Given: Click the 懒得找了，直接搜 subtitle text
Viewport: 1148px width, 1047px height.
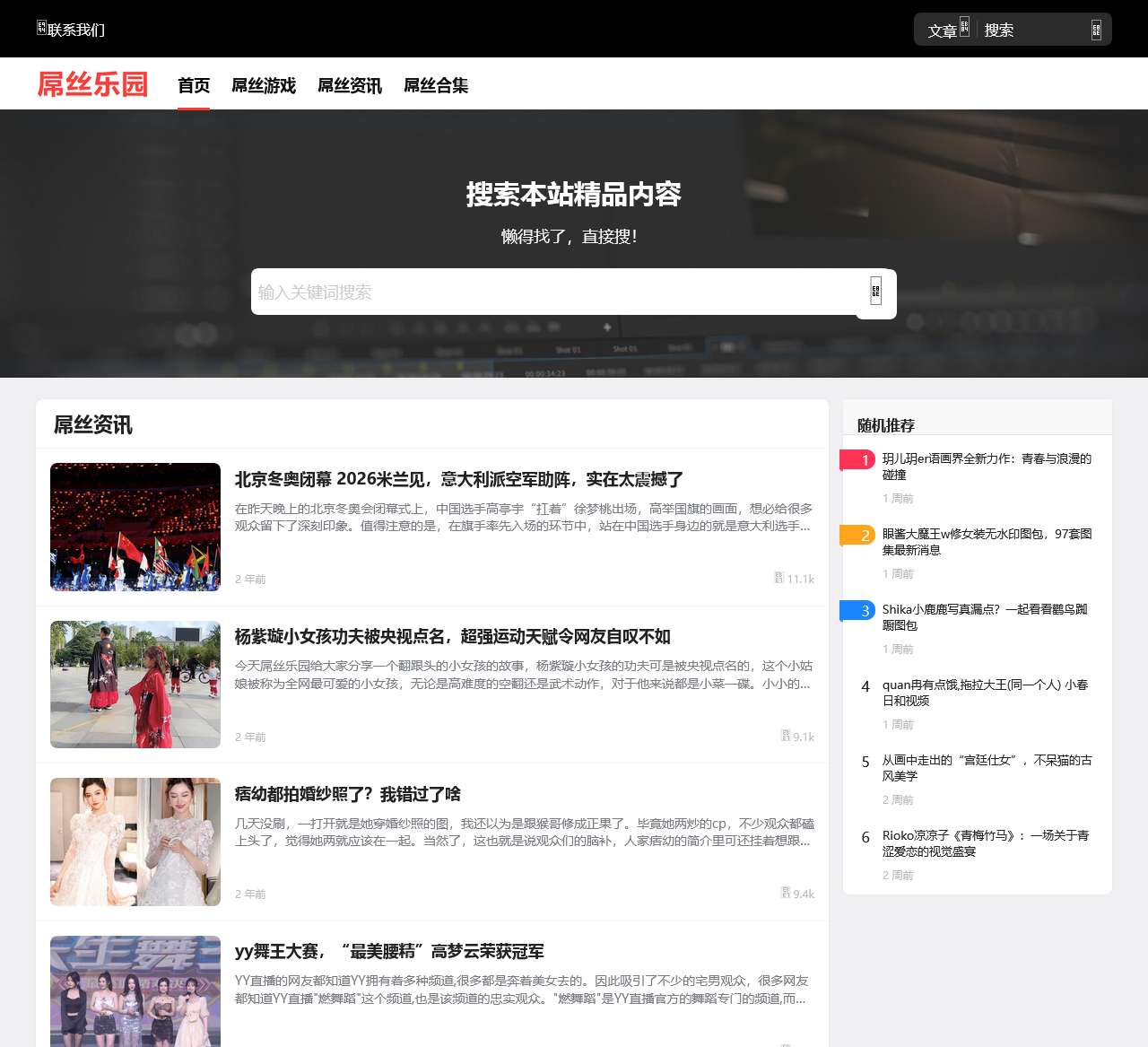Looking at the screenshot, I should click(570, 236).
